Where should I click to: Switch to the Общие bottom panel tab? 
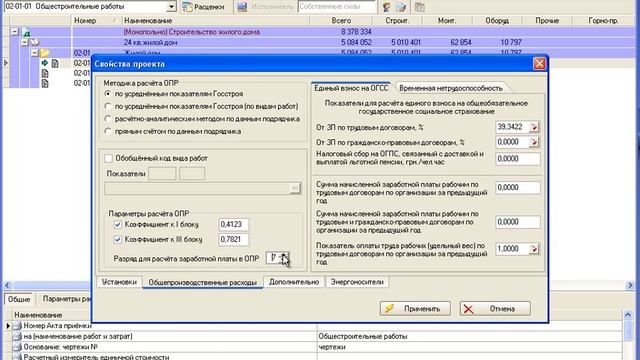pos(19,299)
